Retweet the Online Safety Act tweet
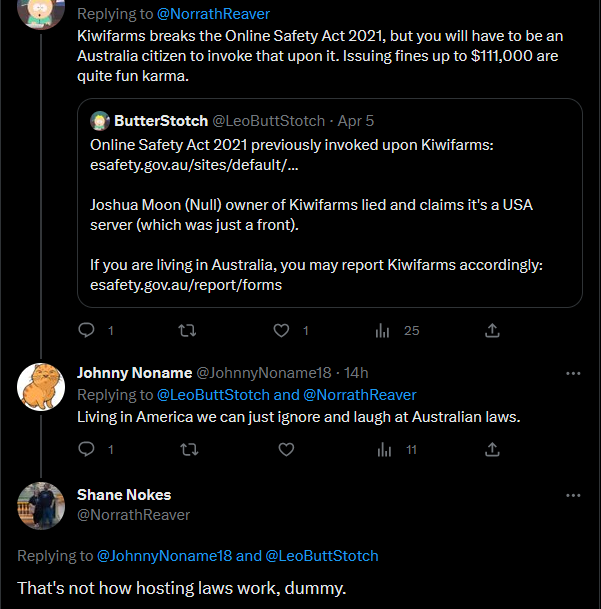The height and width of the screenshot is (609, 601). pyautogui.click(x=186, y=330)
